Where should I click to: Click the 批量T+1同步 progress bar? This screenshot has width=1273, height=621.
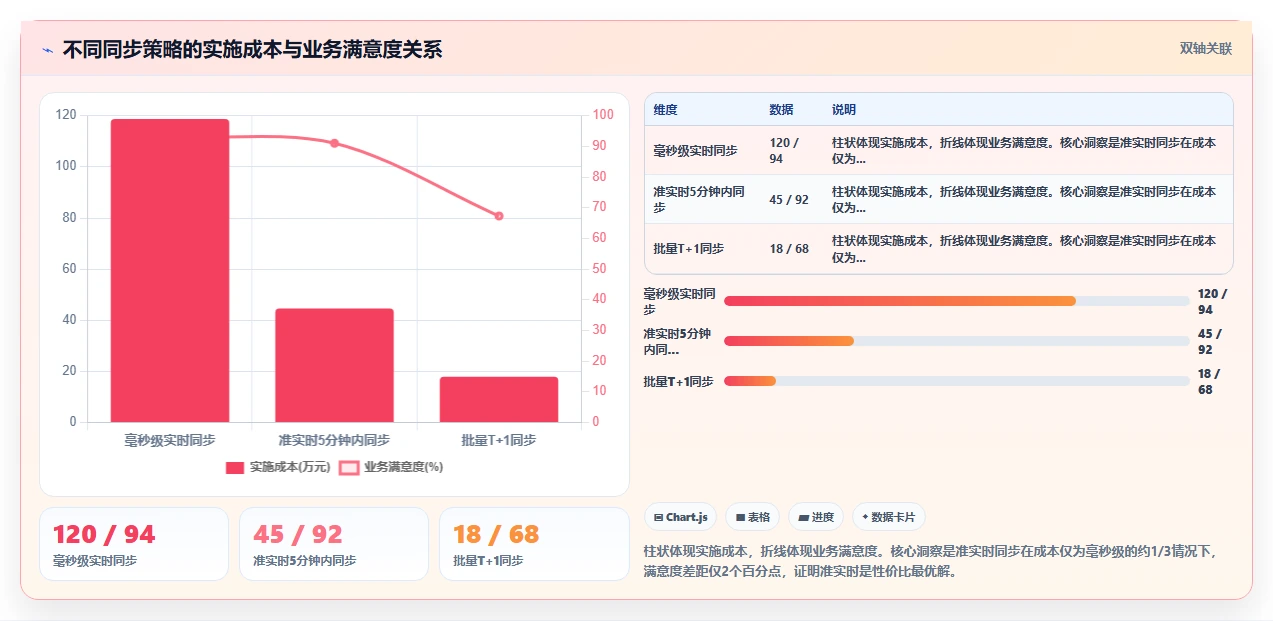coord(957,381)
